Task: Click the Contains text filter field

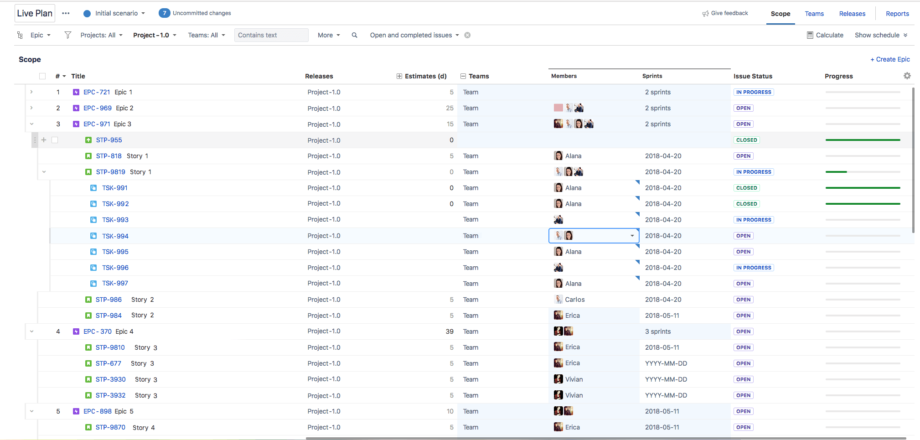Action: click(x=271, y=35)
